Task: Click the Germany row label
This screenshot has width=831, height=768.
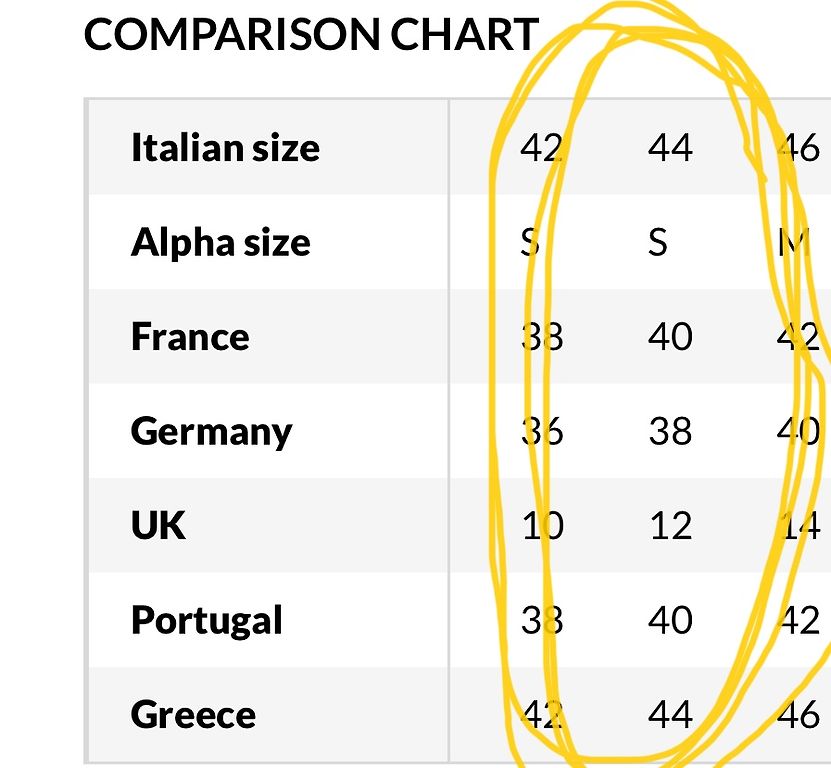Action: pos(211,432)
